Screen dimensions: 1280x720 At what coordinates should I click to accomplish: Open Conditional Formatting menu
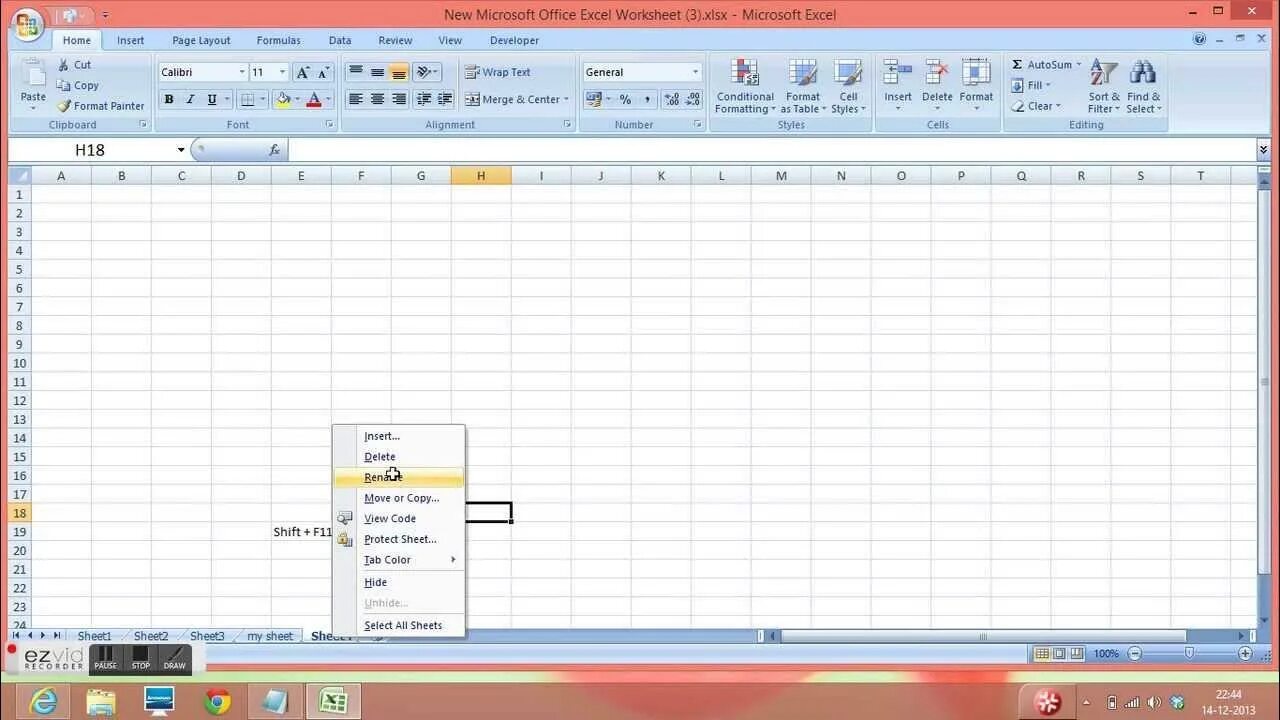click(x=745, y=86)
